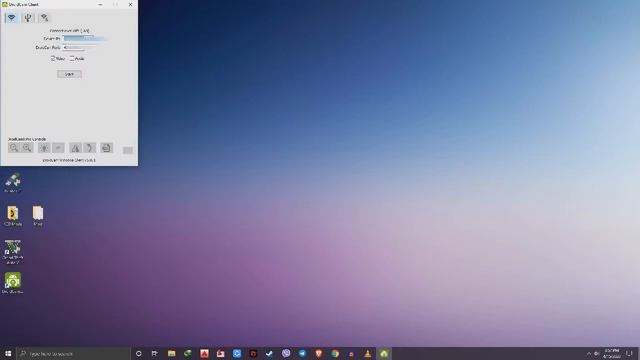
Task: Select the WiFi Server connection mode icon
Action: coord(44,18)
